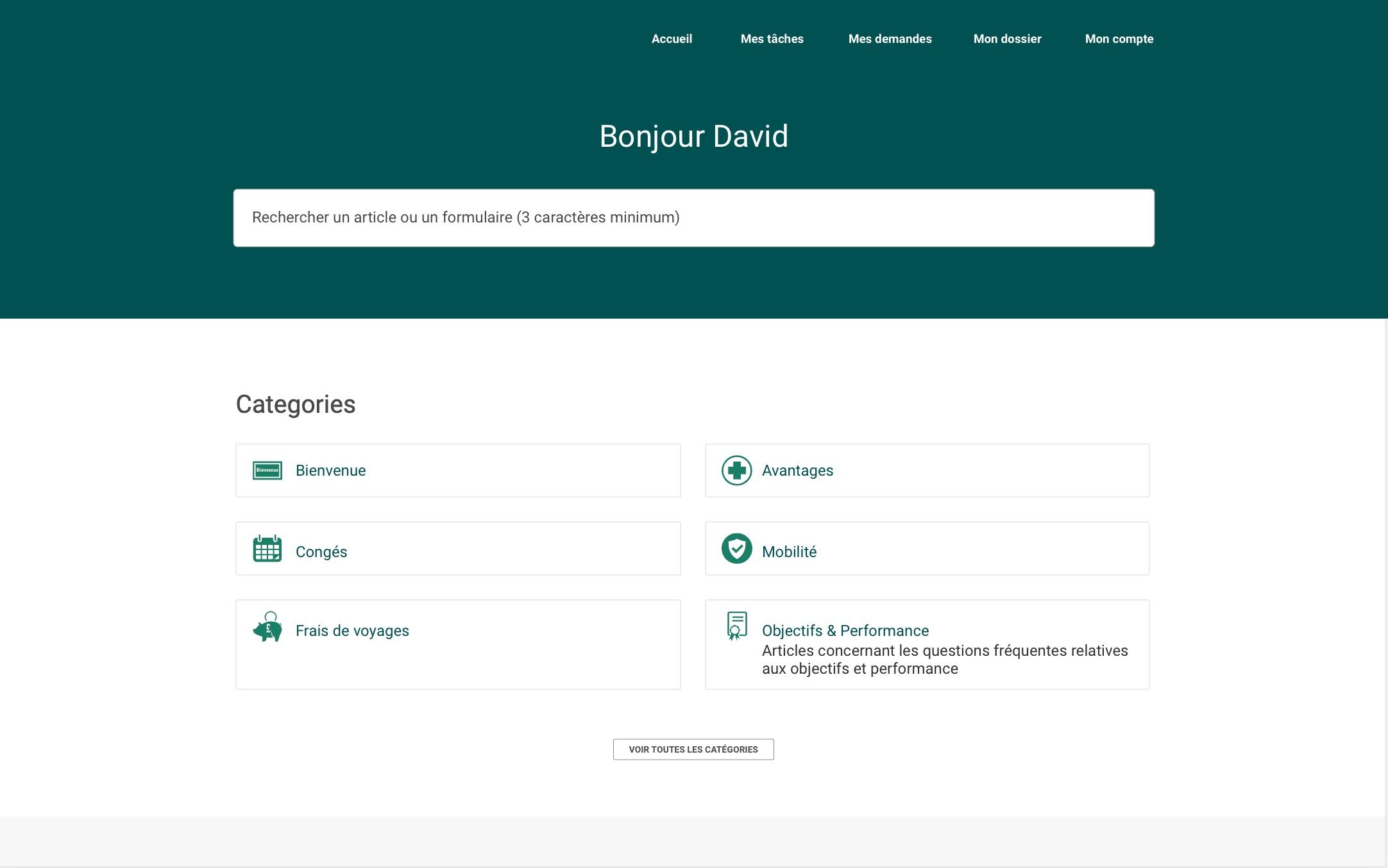This screenshot has width=1388, height=868.
Task: Open the Frais de voyages category
Action: (351, 631)
